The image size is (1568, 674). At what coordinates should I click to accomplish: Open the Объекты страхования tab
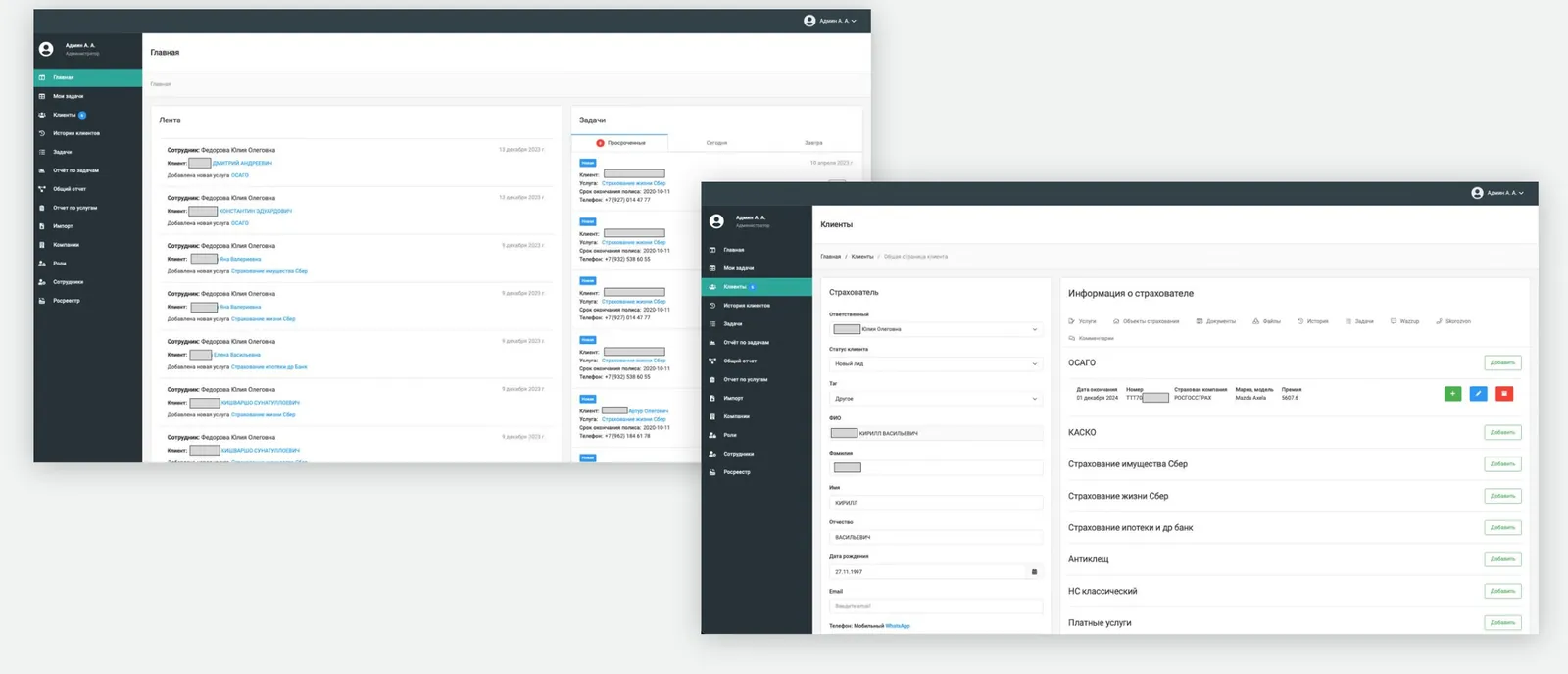click(1146, 321)
